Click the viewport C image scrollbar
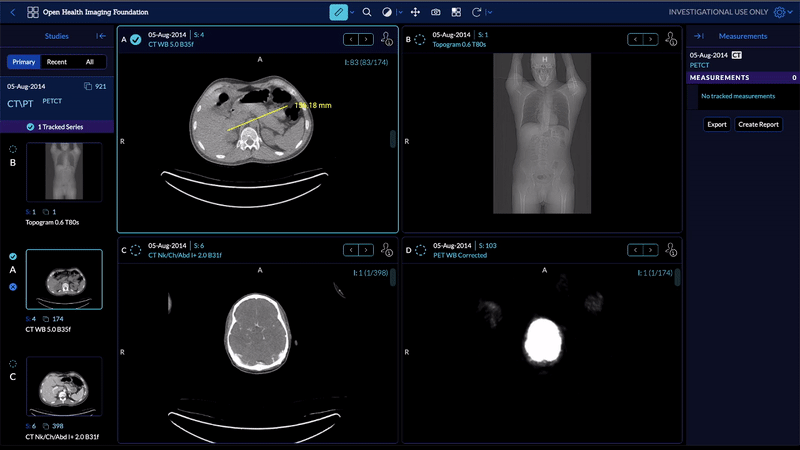This screenshot has height=450, width=800. coord(393,277)
